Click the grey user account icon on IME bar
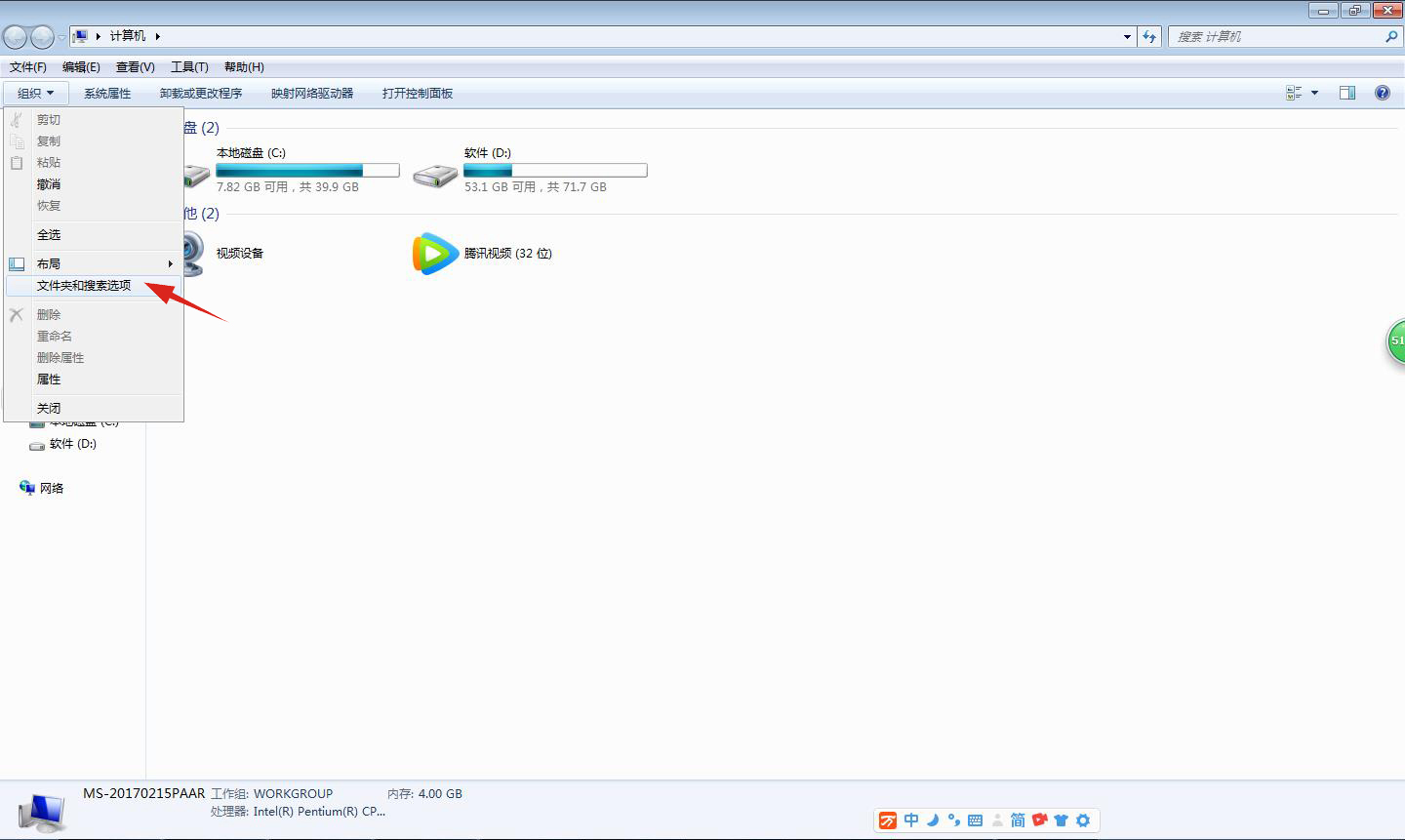This screenshot has width=1405, height=840. click(x=997, y=820)
